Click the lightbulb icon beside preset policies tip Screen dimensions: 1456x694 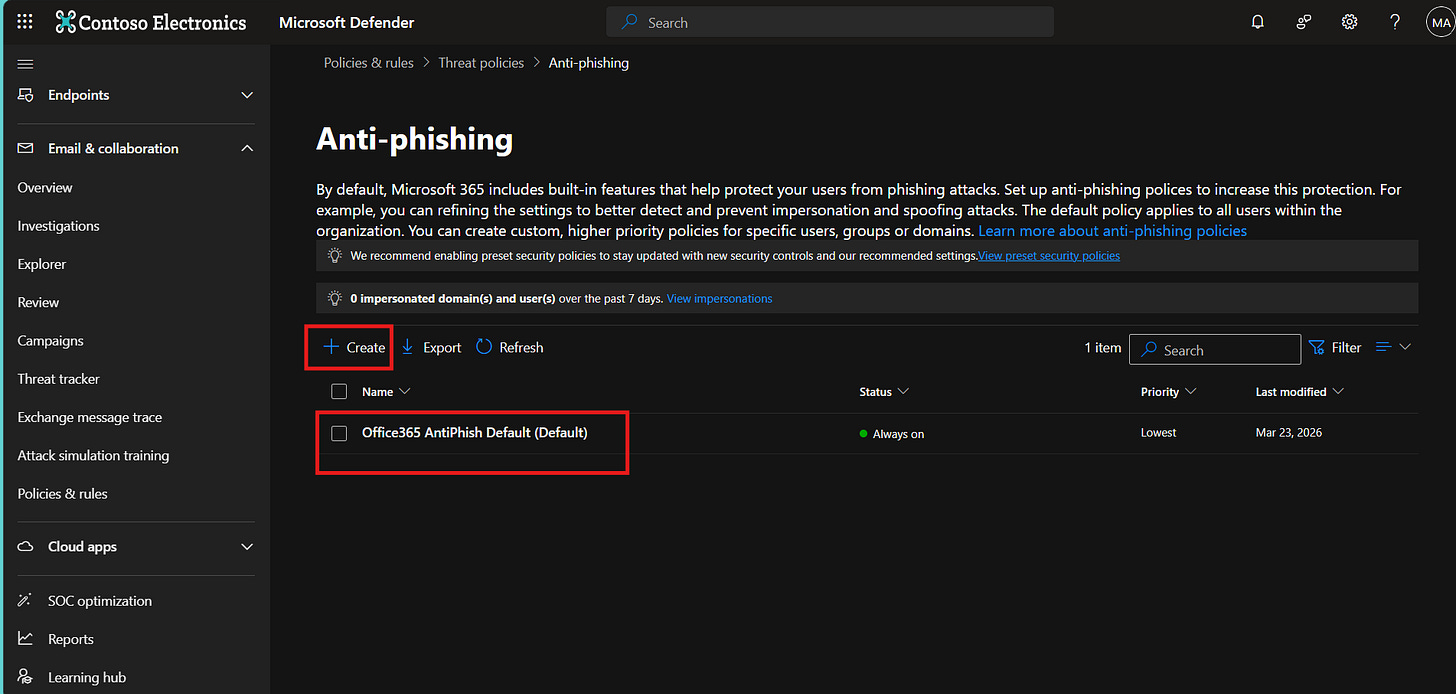click(x=335, y=256)
